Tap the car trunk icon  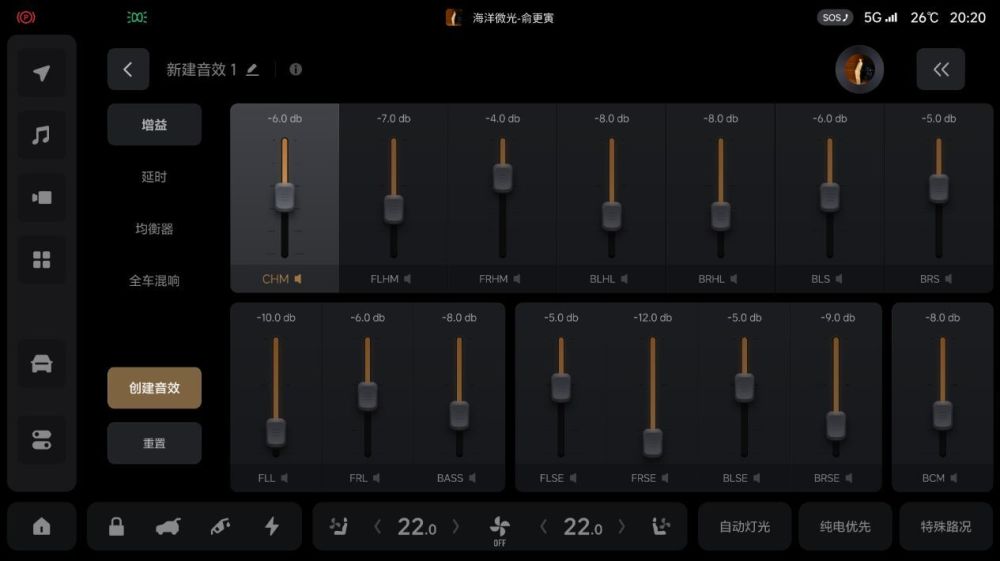pos(168,527)
